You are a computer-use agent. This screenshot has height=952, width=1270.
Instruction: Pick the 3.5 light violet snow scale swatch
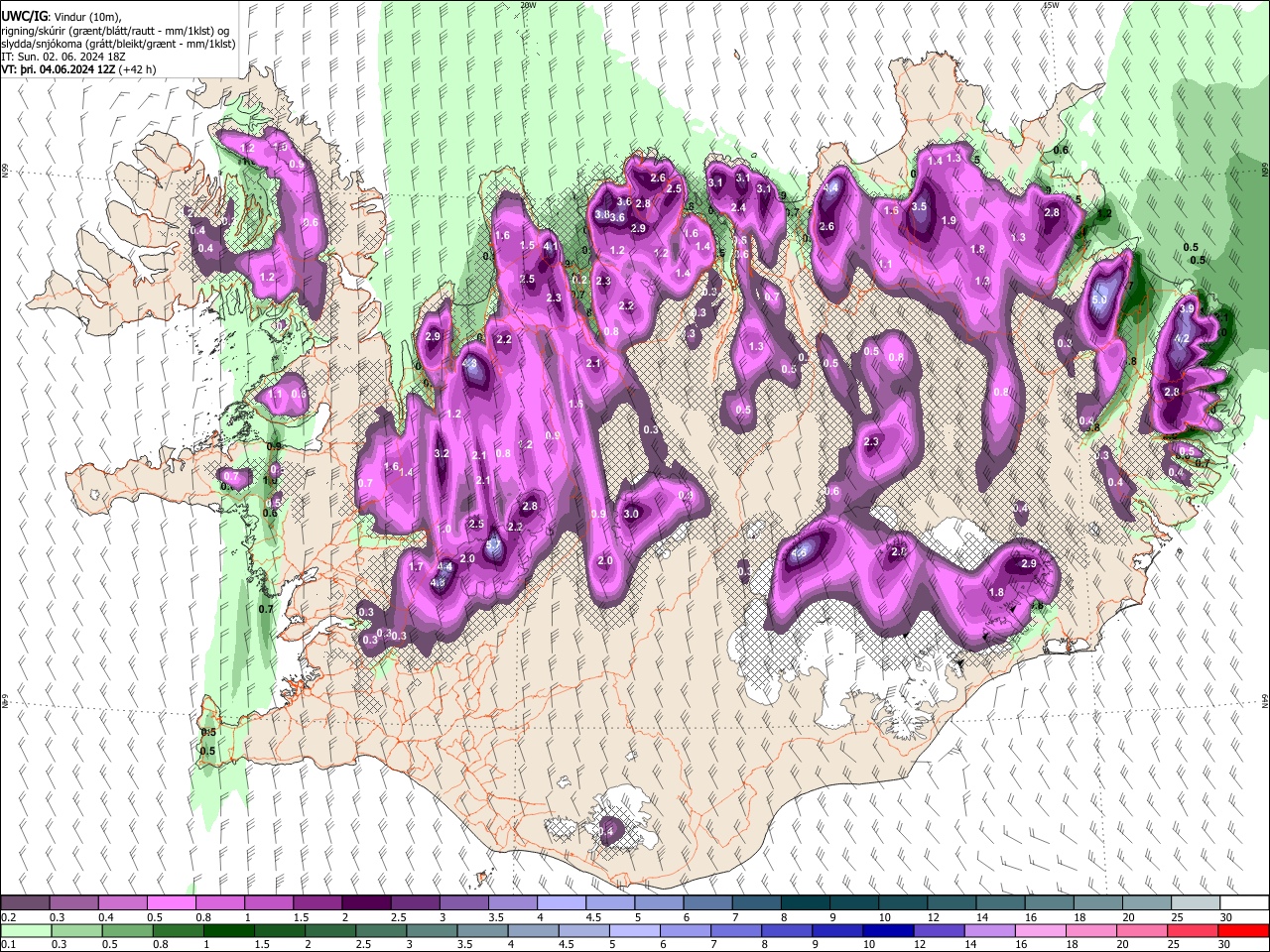pos(512,903)
